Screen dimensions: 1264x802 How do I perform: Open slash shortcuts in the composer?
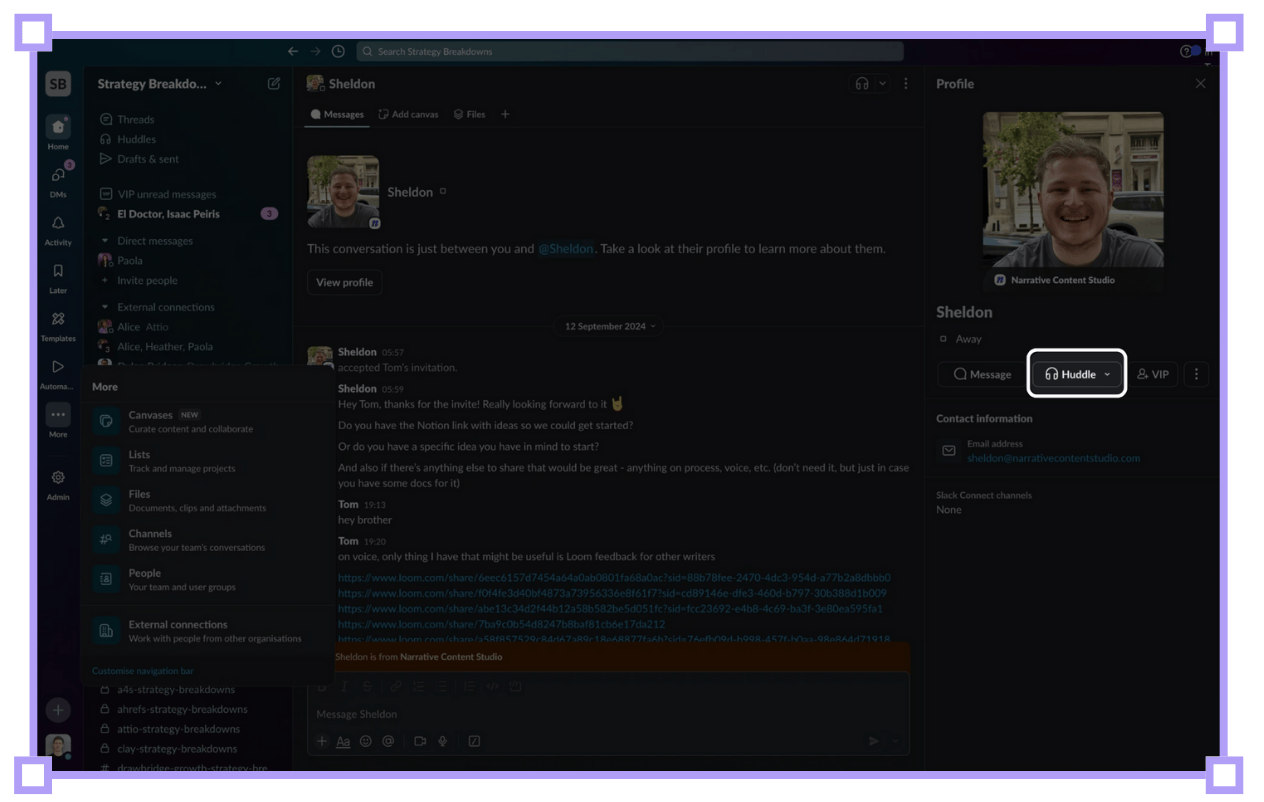pyautogui.click(x=474, y=741)
